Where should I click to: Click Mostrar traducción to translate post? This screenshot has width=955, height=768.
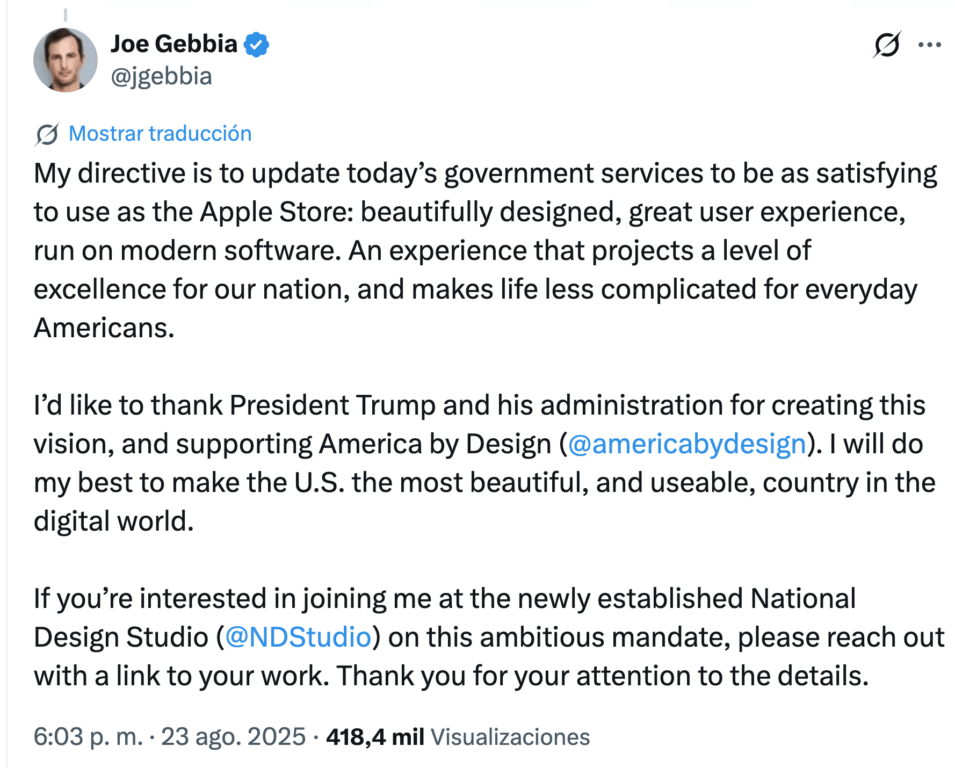pyautogui.click(x=160, y=133)
